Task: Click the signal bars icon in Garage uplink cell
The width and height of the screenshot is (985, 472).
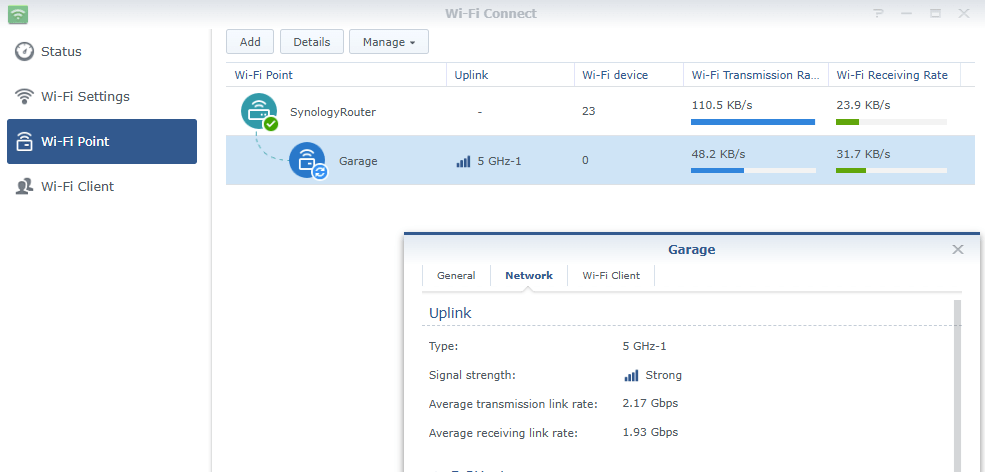Action: [464, 162]
